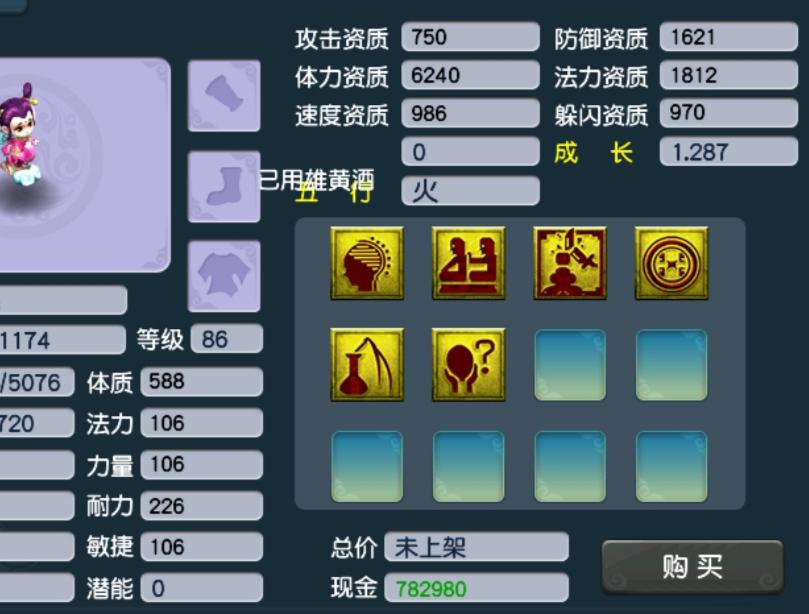Click the 总价 field showing 未上架
809x614 pixels.
pyautogui.click(x=476, y=547)
